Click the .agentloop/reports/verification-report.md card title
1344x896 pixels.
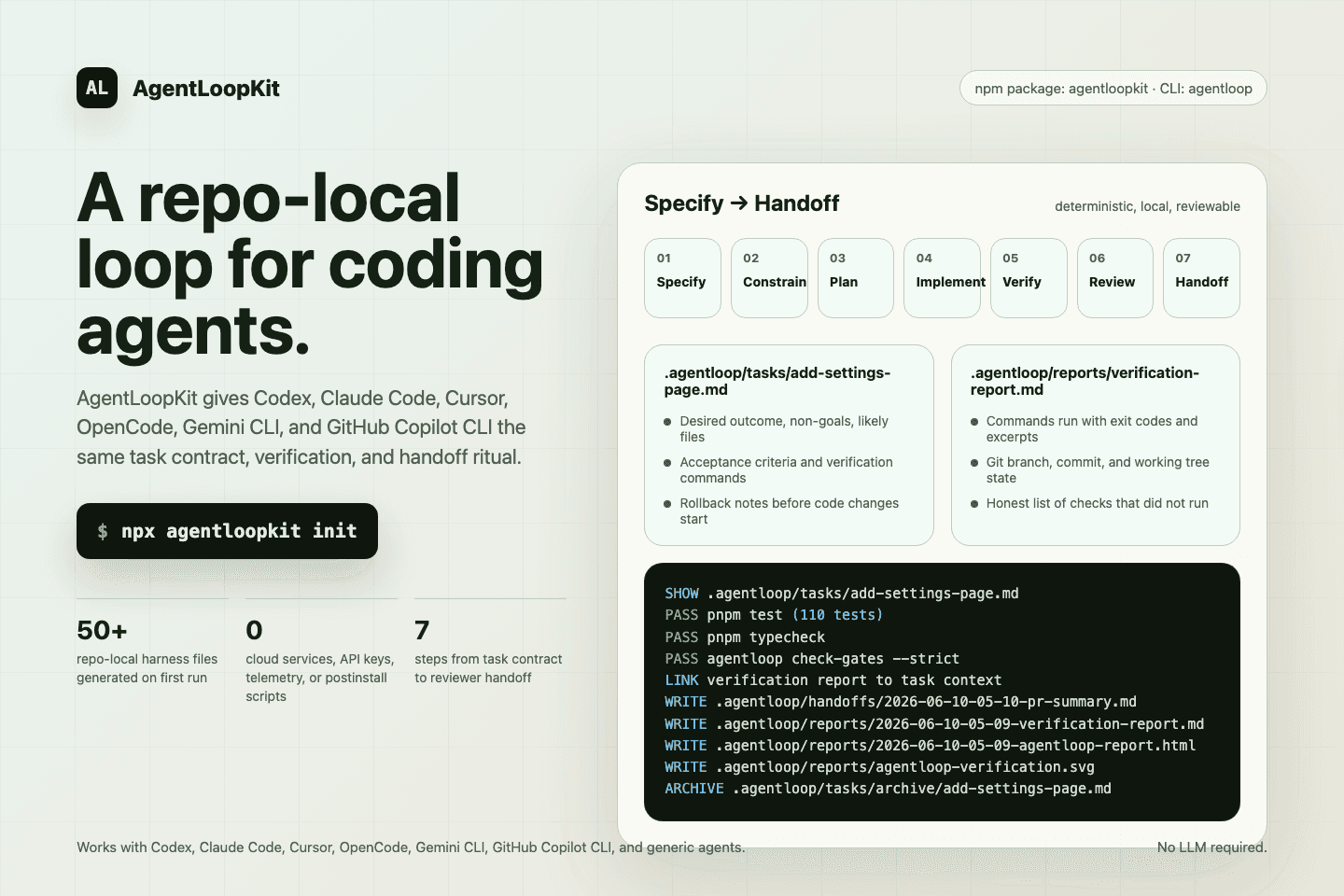click(1085, 381)
